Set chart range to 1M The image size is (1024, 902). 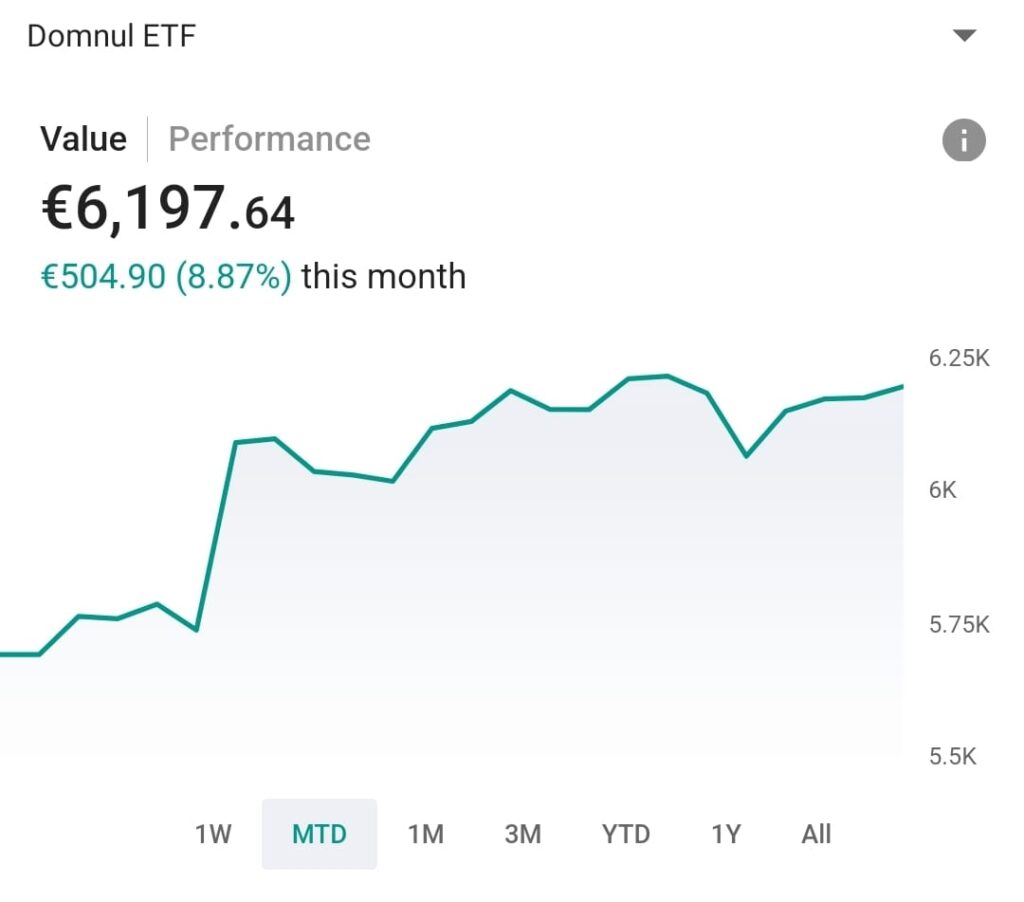[x=426, y=834]
